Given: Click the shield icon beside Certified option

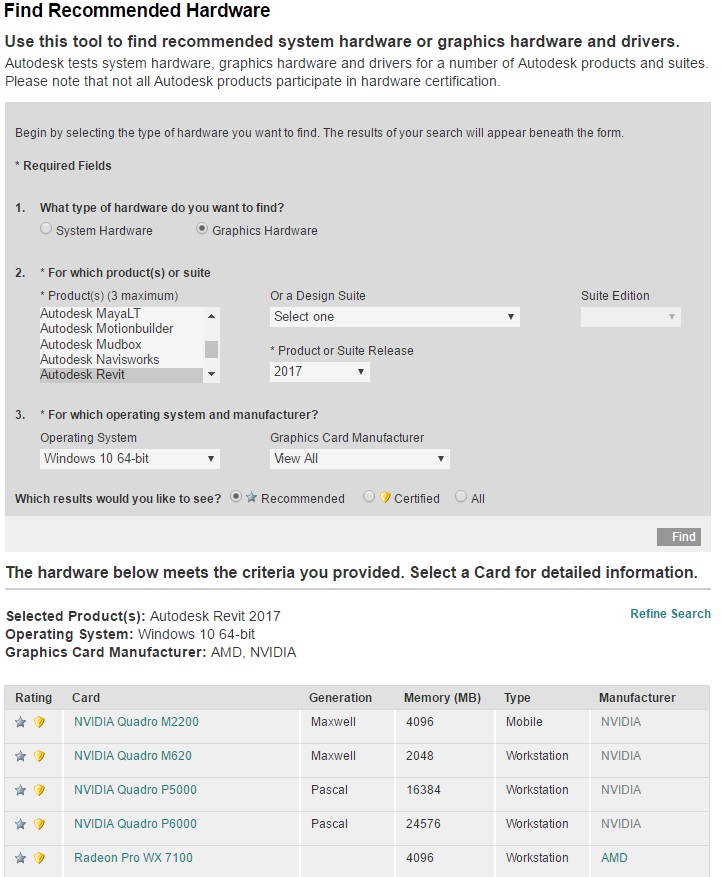Looking at the screenshot, I should (385, 497).
